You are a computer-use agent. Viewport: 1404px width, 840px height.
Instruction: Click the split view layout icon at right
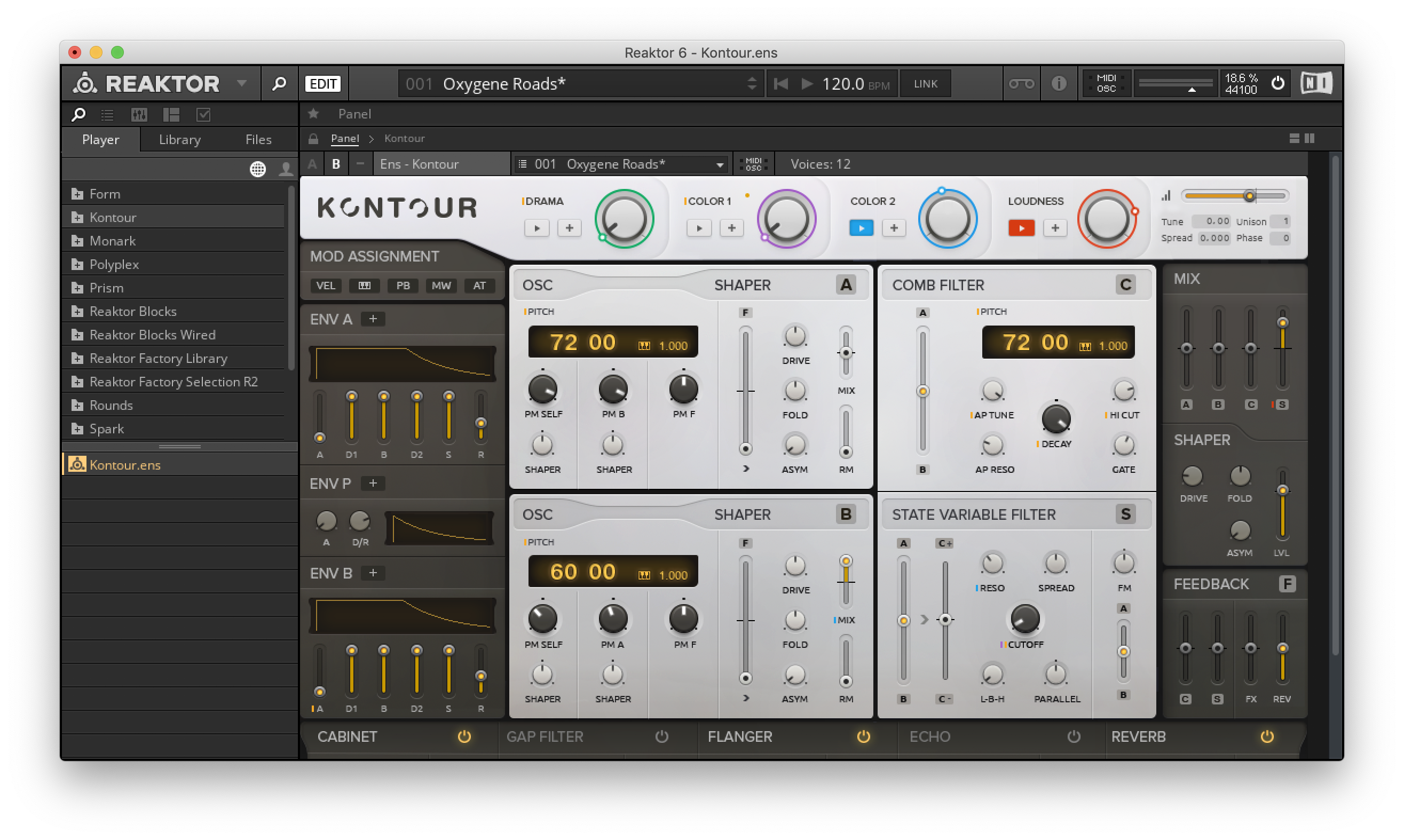(1309, 138)
